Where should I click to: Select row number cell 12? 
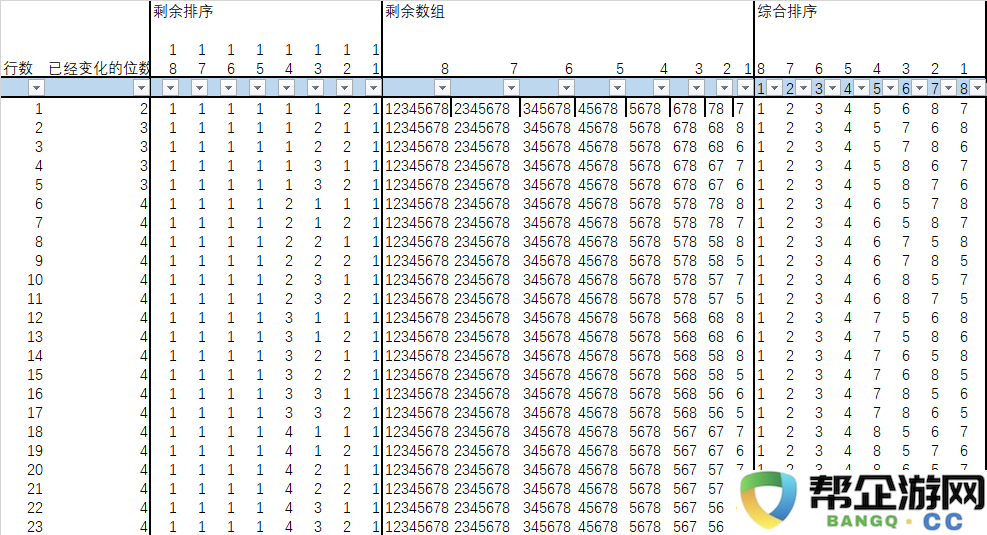point(35,318)
